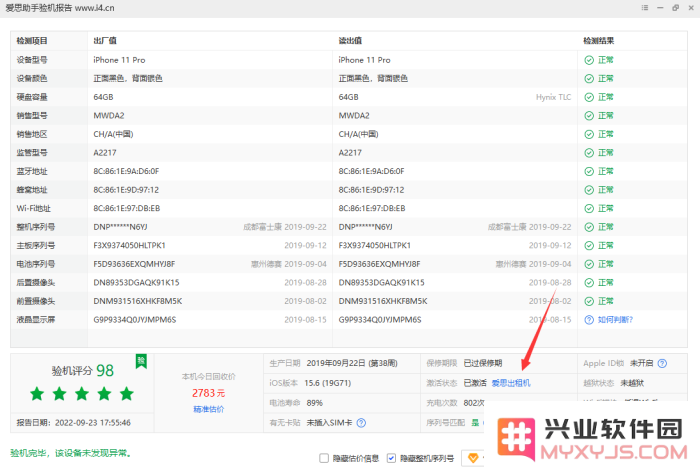
Task: Click the green check icon for 蜂窝地址
Action: coord(589,190)
